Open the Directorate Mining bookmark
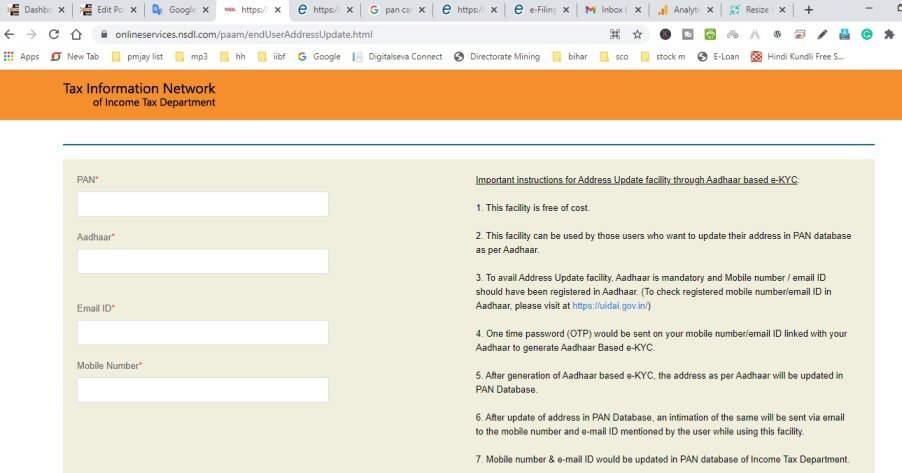 497,56
